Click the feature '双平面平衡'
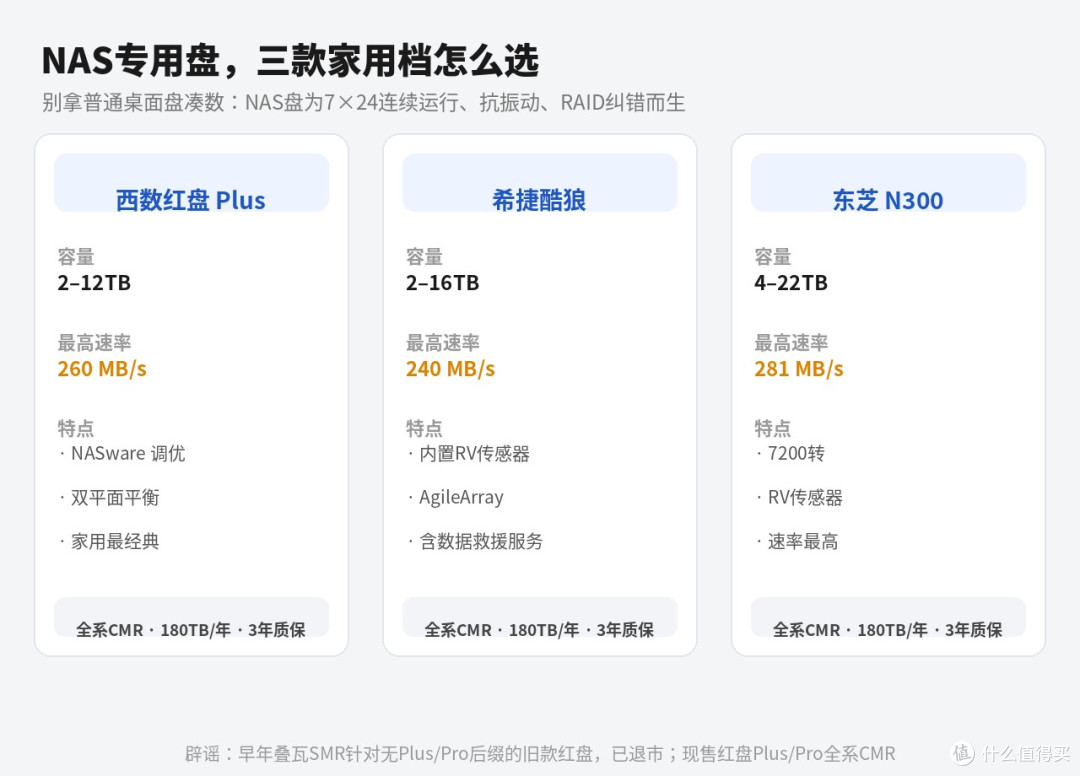This screenshot has width=1080, height=776. coord(115,498)
